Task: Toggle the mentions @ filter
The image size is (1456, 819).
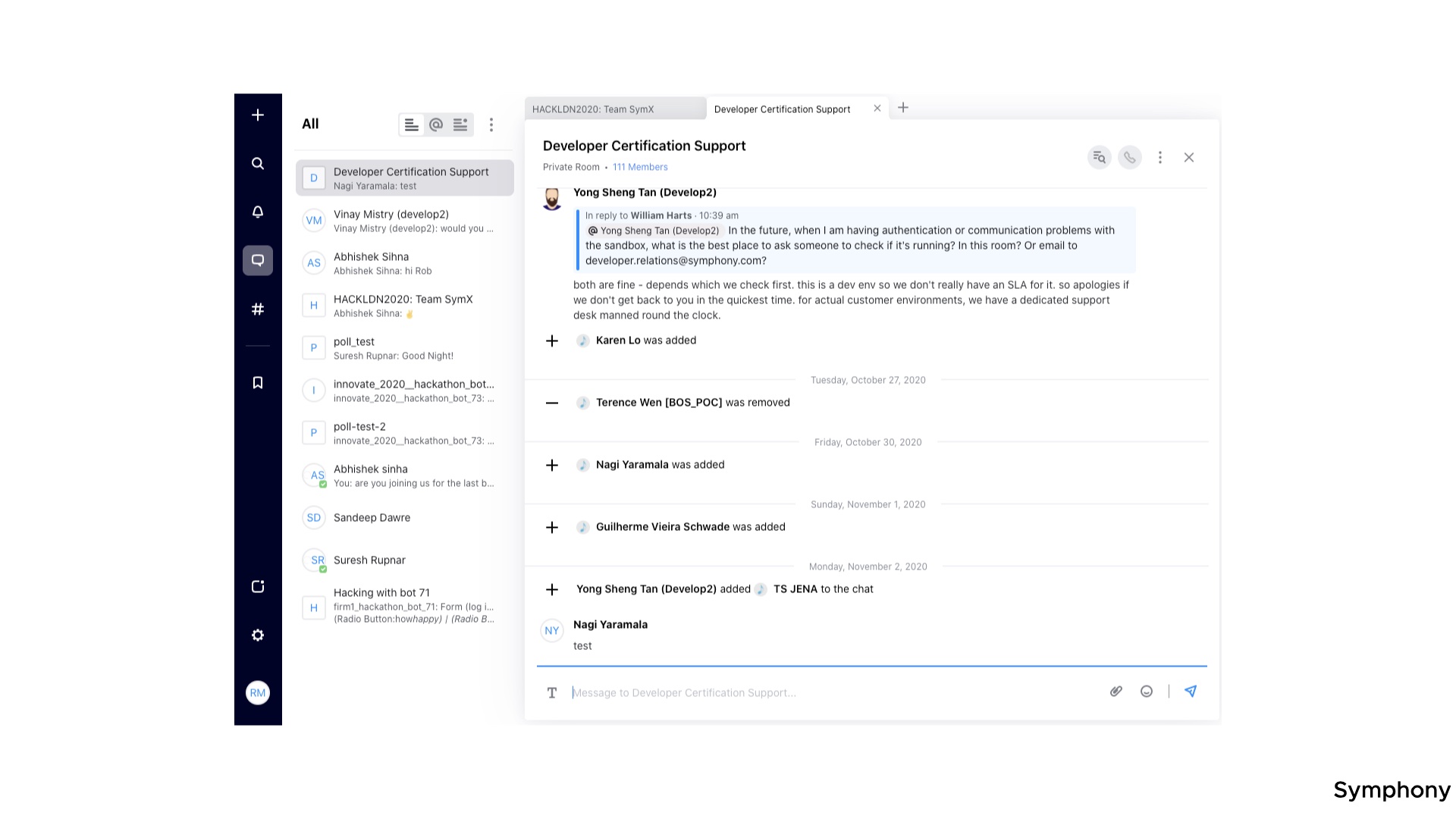Action: [x=436, y=124]
